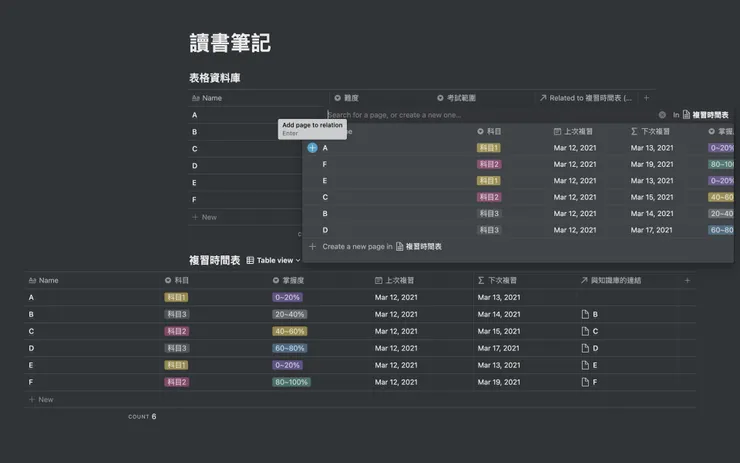Viewport: 740px width, 463px height.
Task: Open 掌握度 column header in lower table
Action: point(288,280)
